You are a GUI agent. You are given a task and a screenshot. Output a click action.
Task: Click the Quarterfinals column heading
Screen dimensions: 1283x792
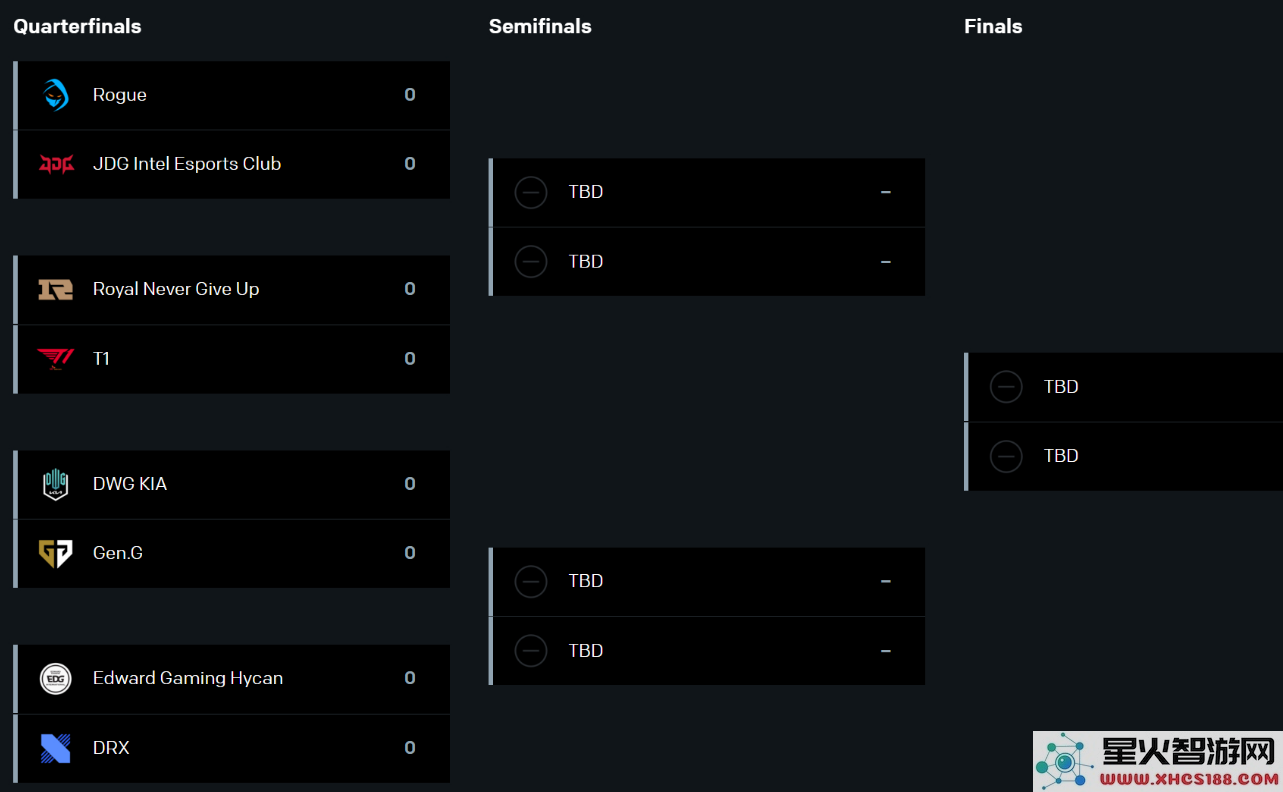click(x=77, y=26)
